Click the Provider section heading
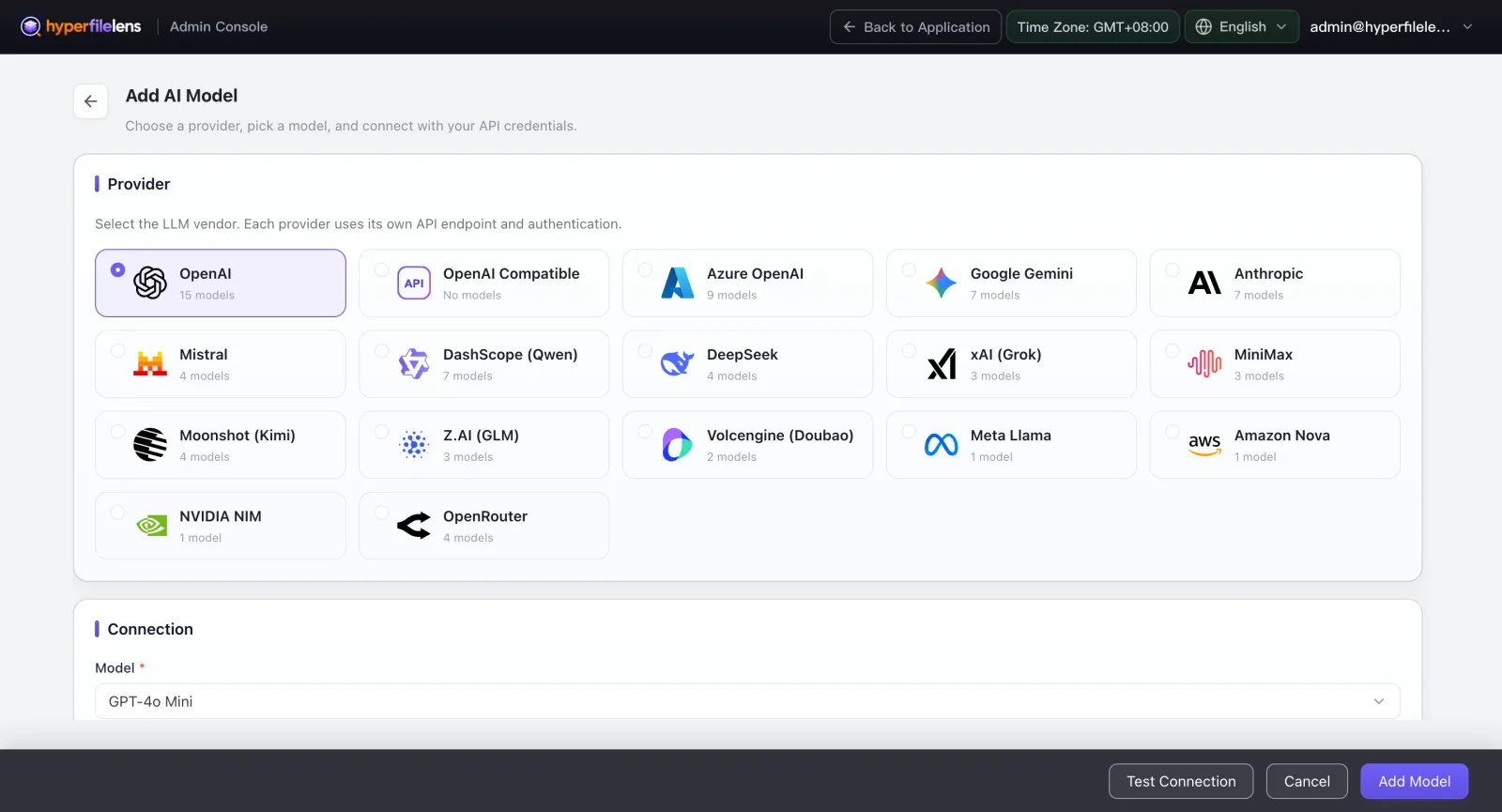 pyautogui.click(x=139, y=184)
